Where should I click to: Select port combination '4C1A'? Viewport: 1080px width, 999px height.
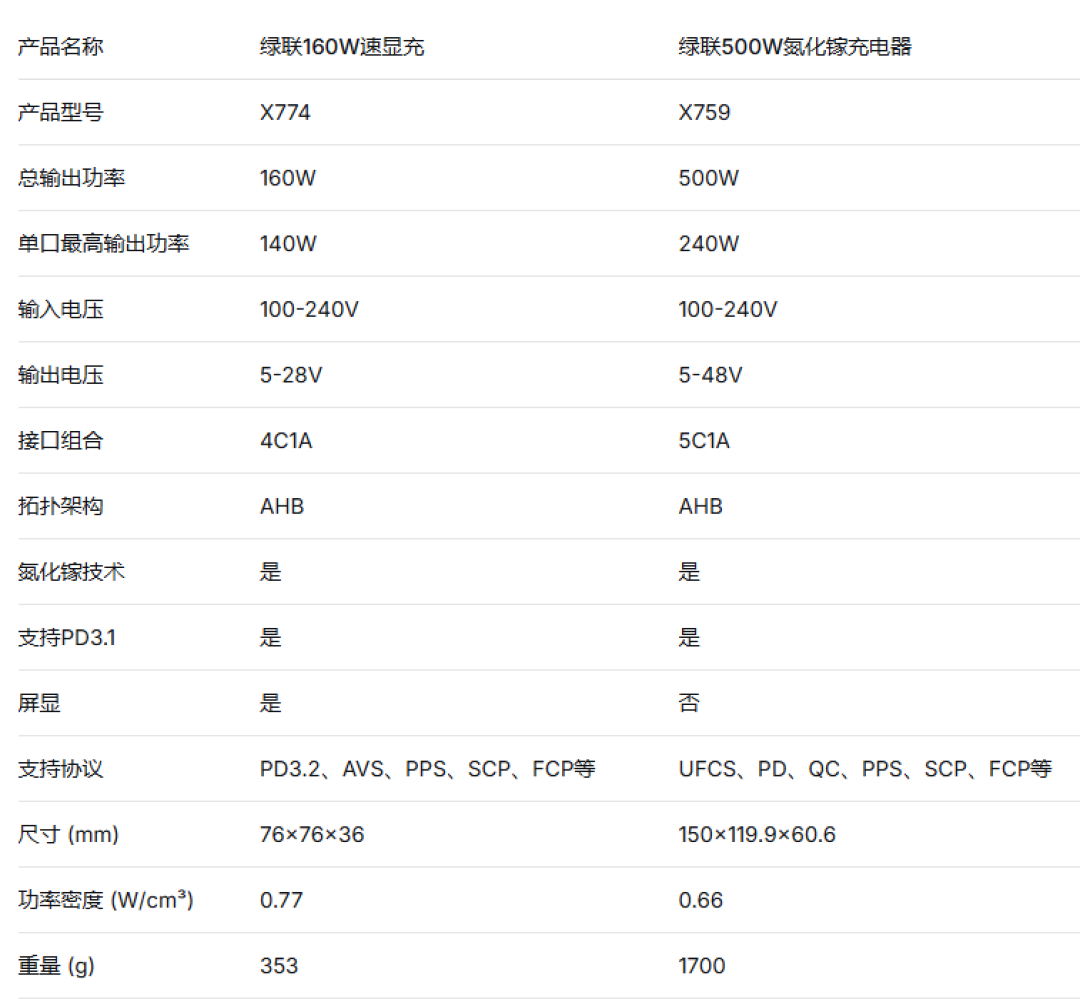pyautogui.click(x=286, y=440)
